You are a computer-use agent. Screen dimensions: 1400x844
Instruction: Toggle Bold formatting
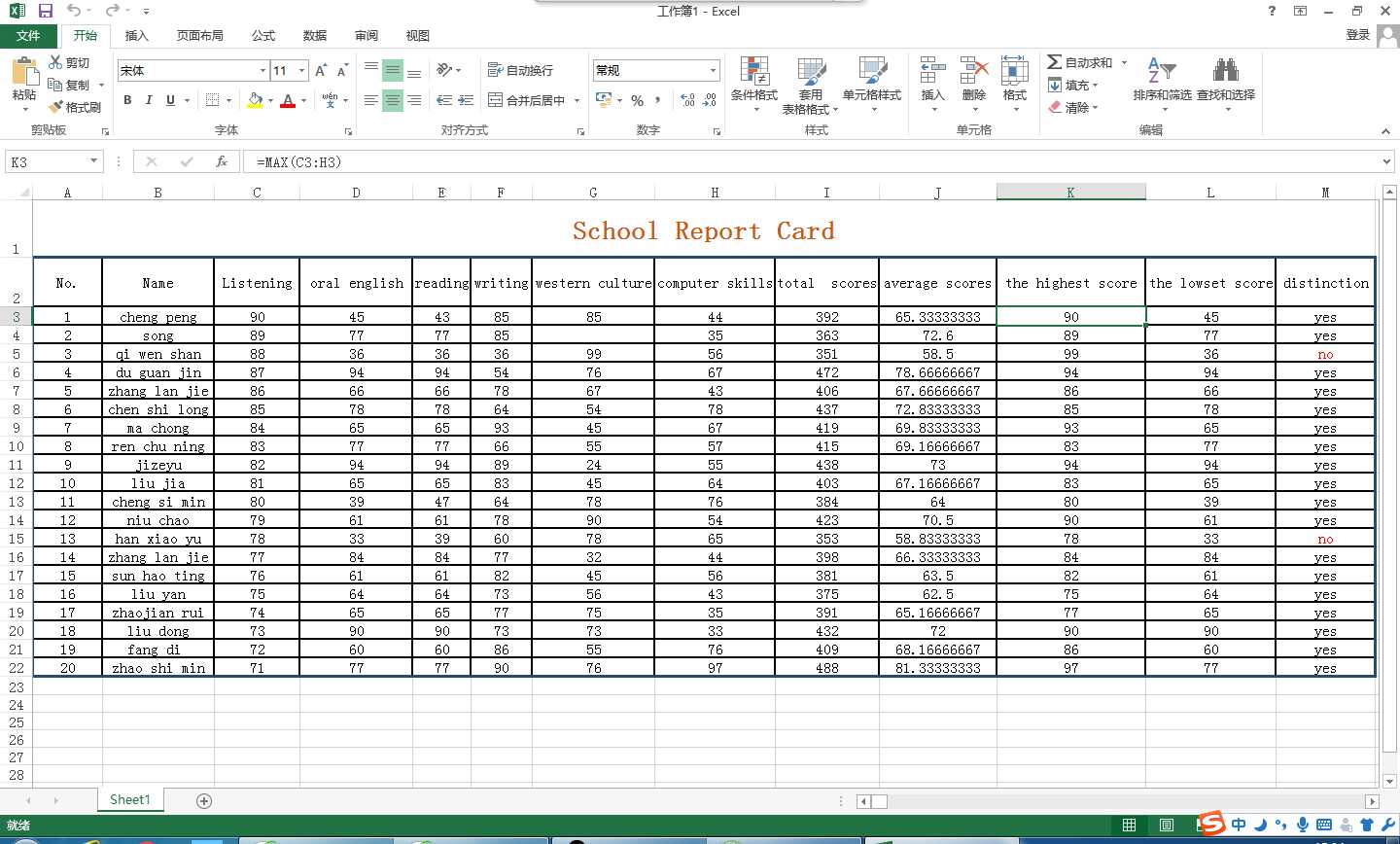tap(127, 100)
